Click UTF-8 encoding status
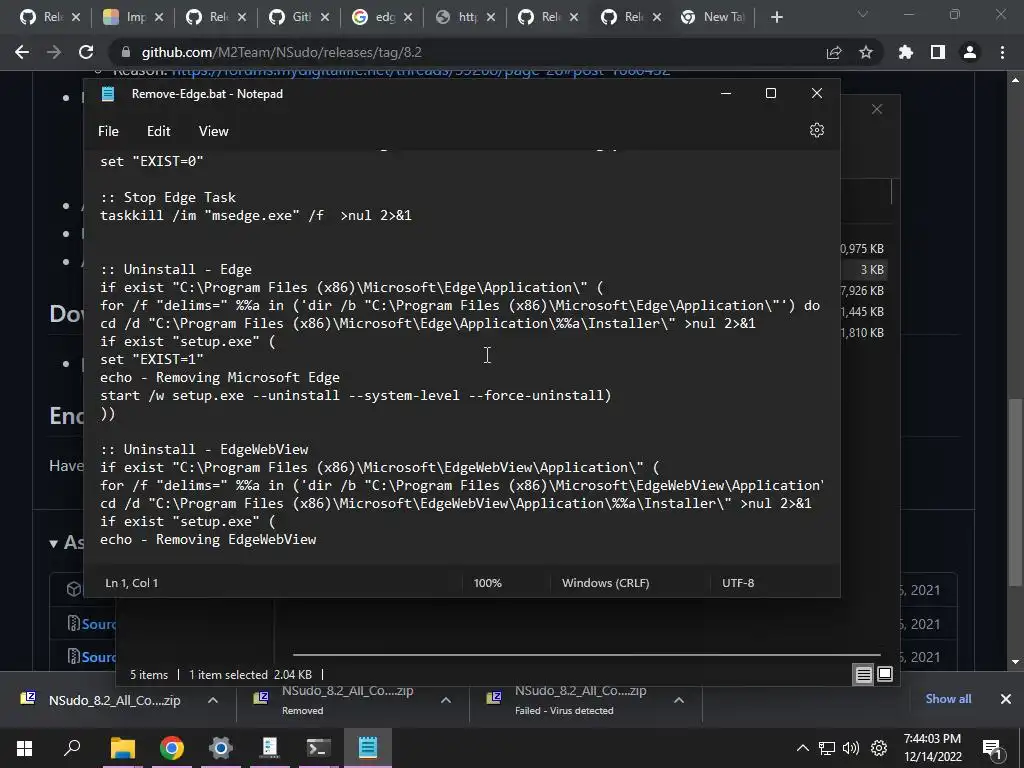 [738, 583]
